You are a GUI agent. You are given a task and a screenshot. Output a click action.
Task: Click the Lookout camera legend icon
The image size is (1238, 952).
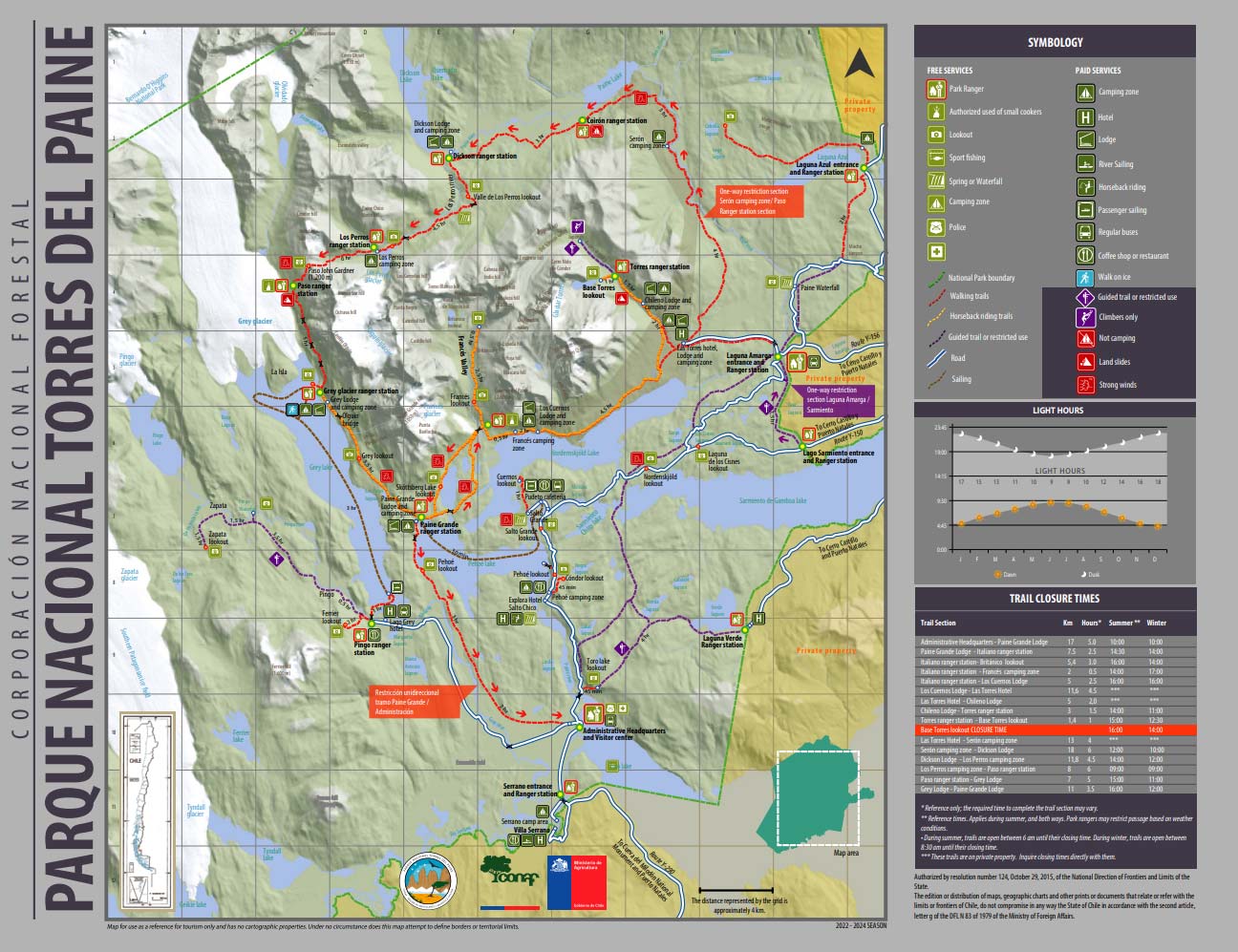(x=936, y=135)
